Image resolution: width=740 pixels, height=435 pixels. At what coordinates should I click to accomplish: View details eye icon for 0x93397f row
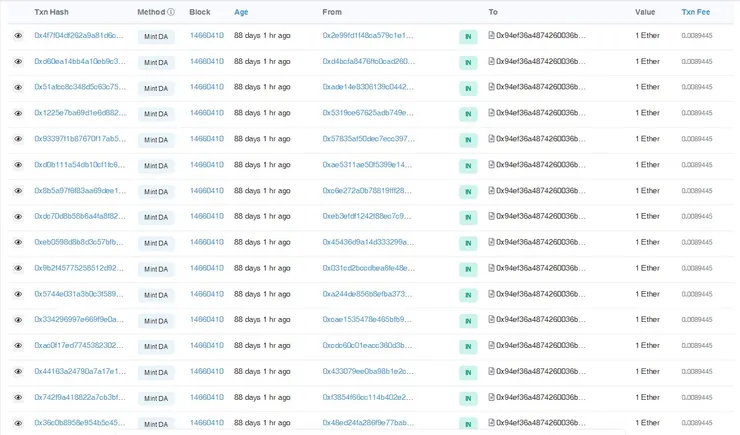click(x=18, y=139)
